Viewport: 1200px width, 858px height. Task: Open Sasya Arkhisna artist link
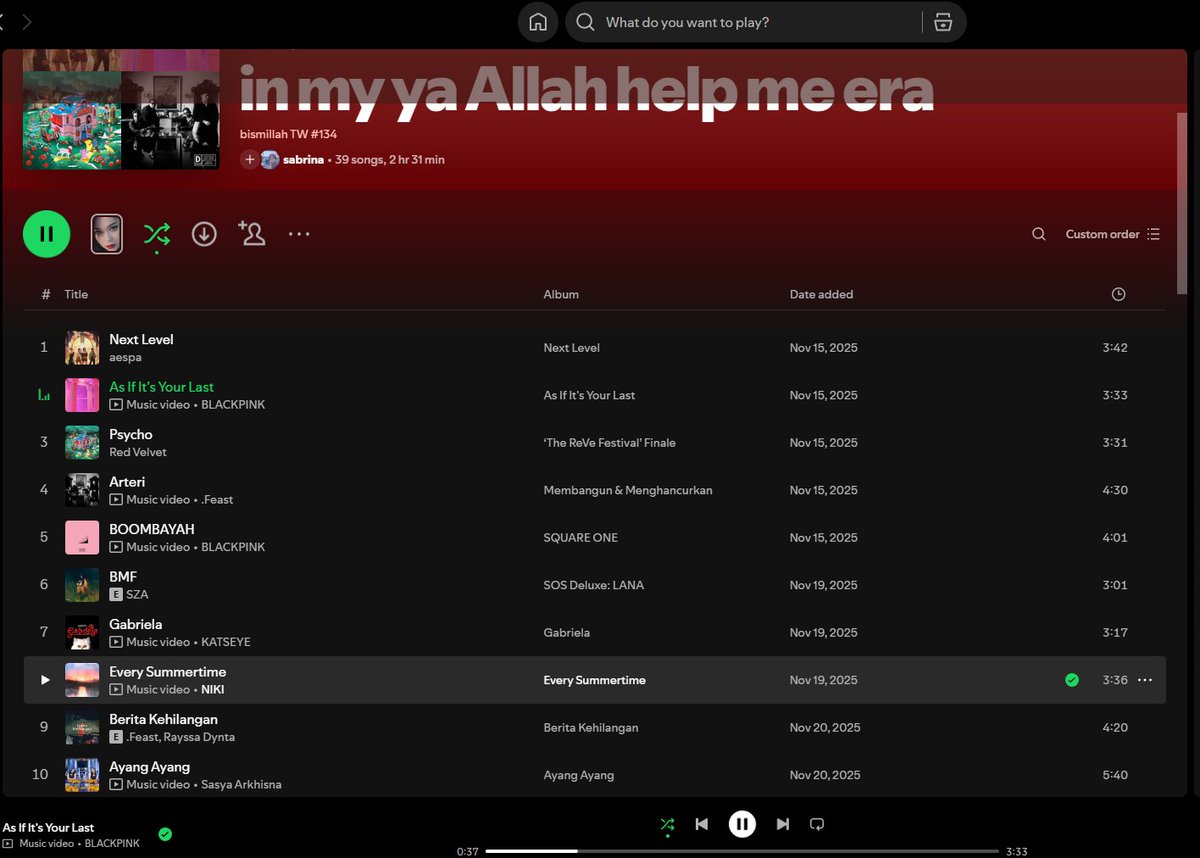241,785
